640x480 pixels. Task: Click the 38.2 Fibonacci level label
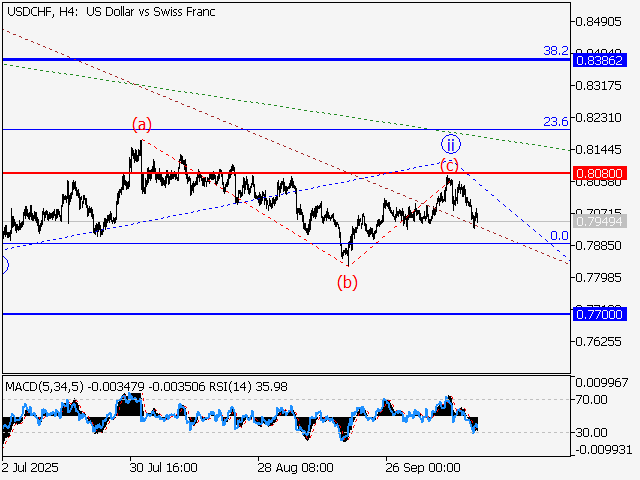(555, 50)
